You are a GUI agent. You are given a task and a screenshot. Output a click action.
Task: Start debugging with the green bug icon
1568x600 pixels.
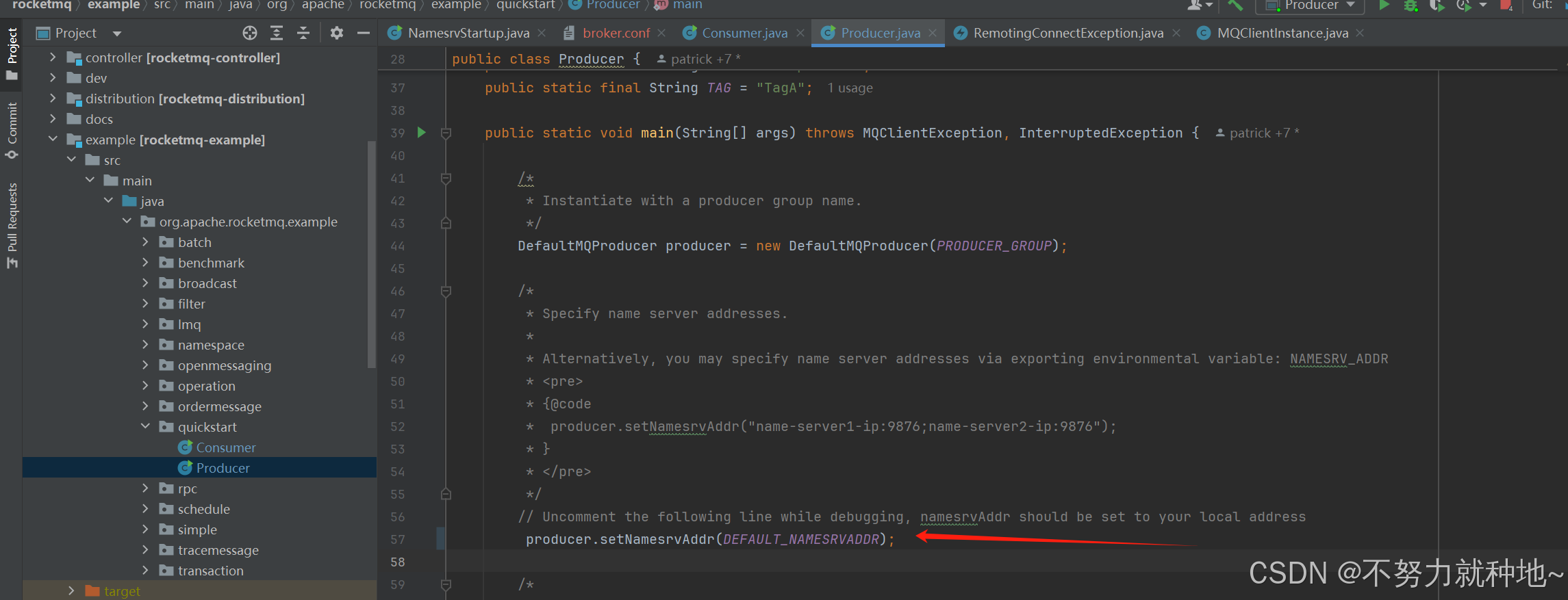[1411, 5]
